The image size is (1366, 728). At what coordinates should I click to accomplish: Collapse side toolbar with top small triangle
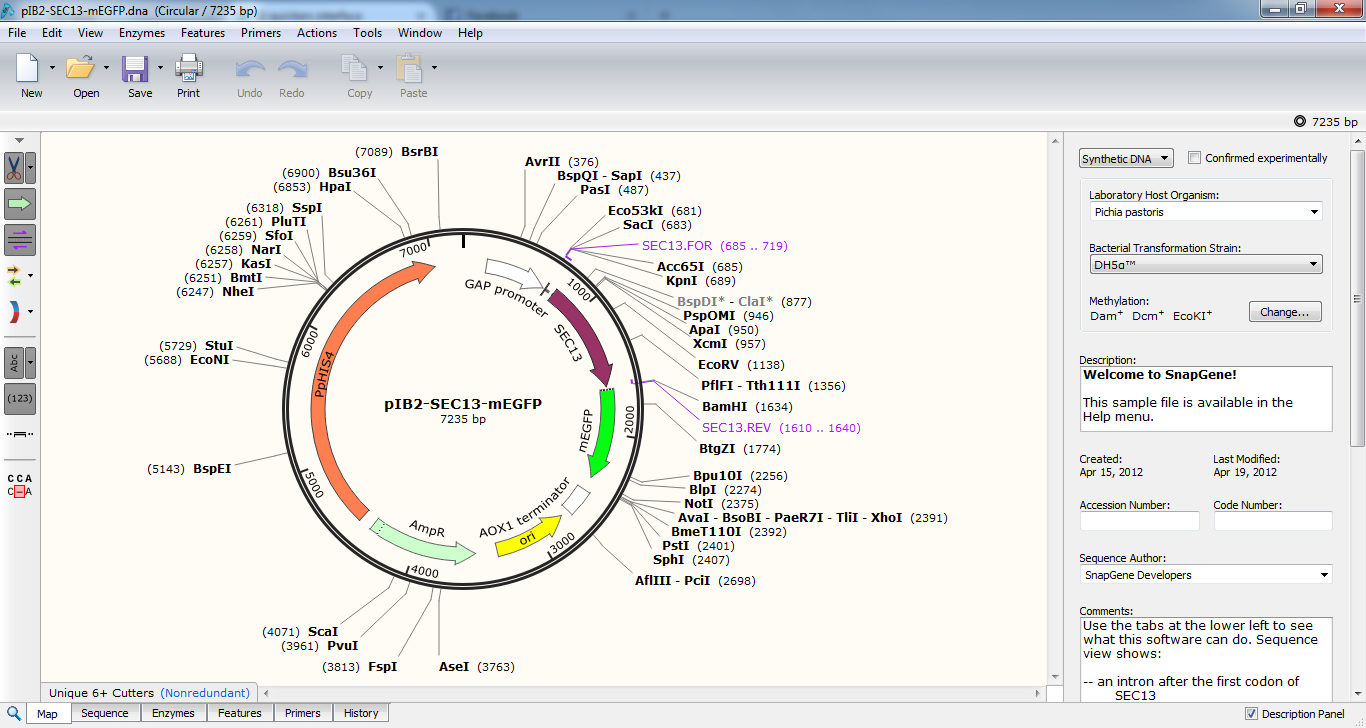point(20,139)
